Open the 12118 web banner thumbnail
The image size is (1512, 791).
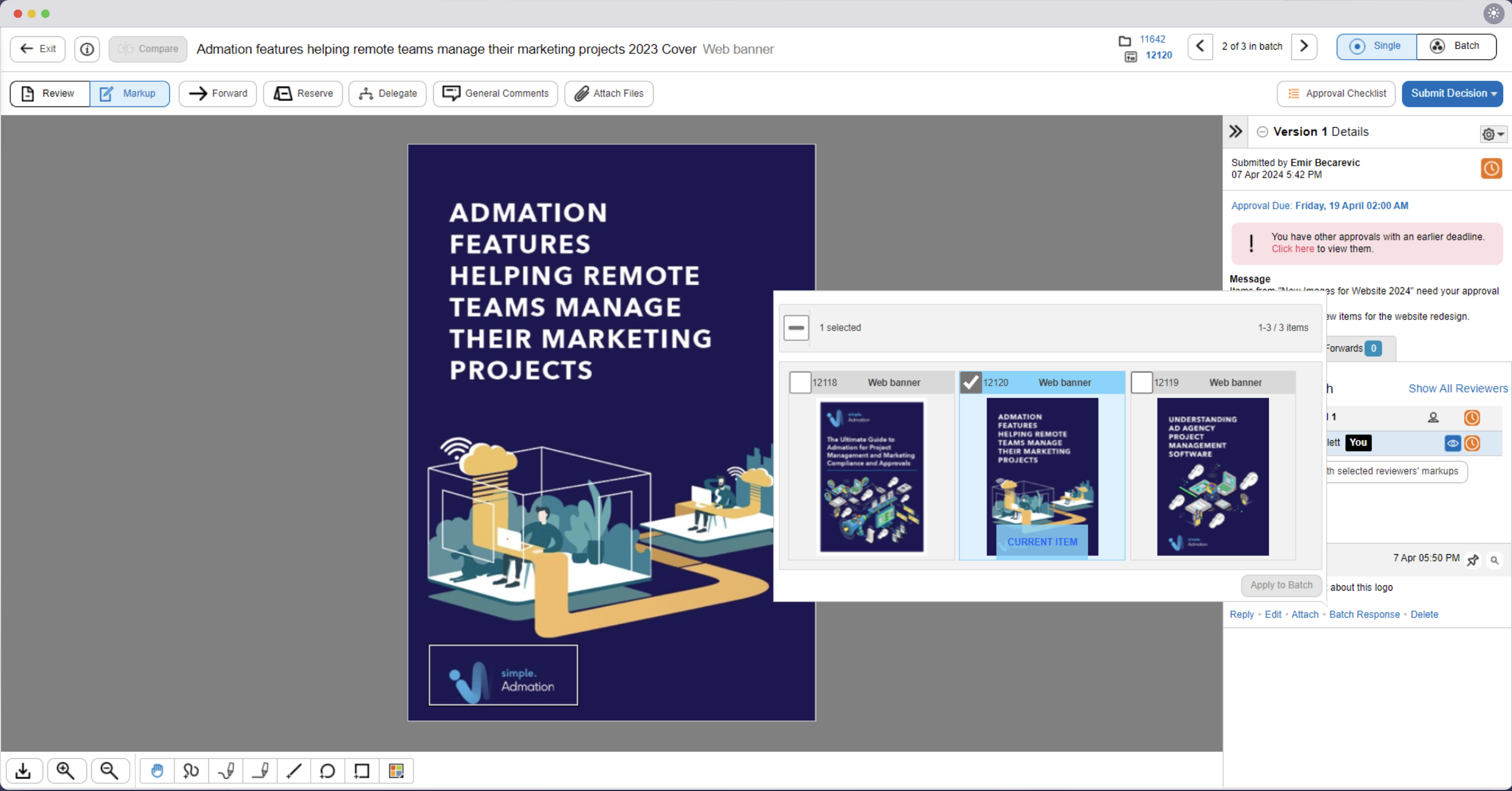pyautogui.click(x=872, y=477)
